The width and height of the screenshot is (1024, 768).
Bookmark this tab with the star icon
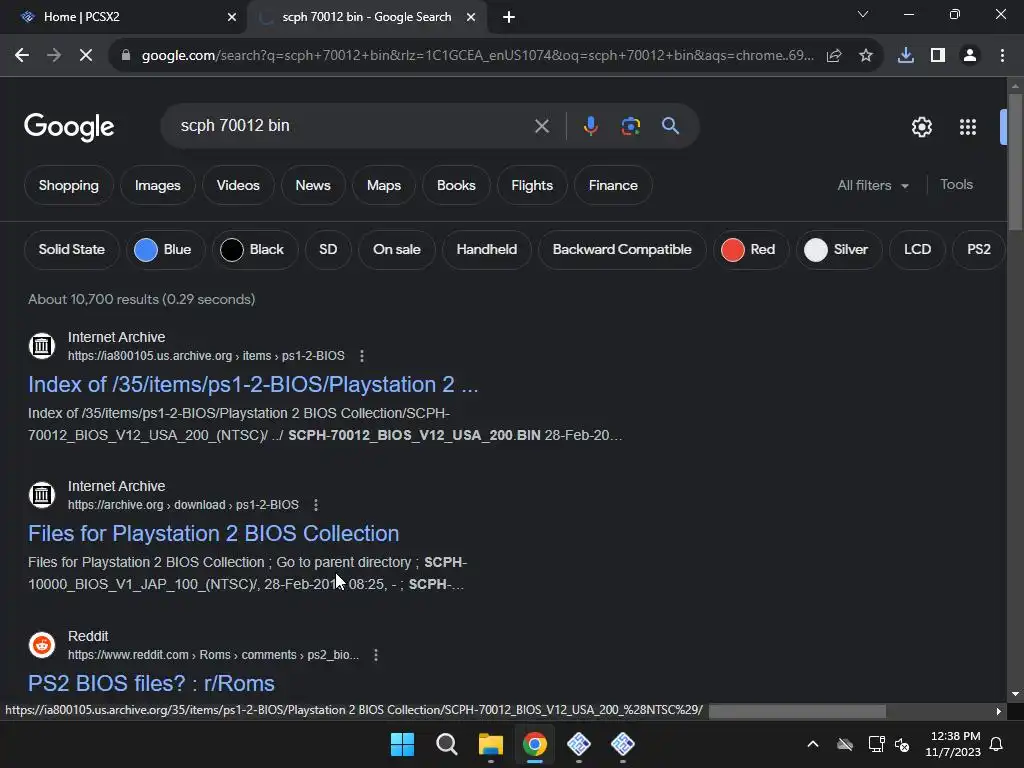pyautogui.click(x=866, y=56)
